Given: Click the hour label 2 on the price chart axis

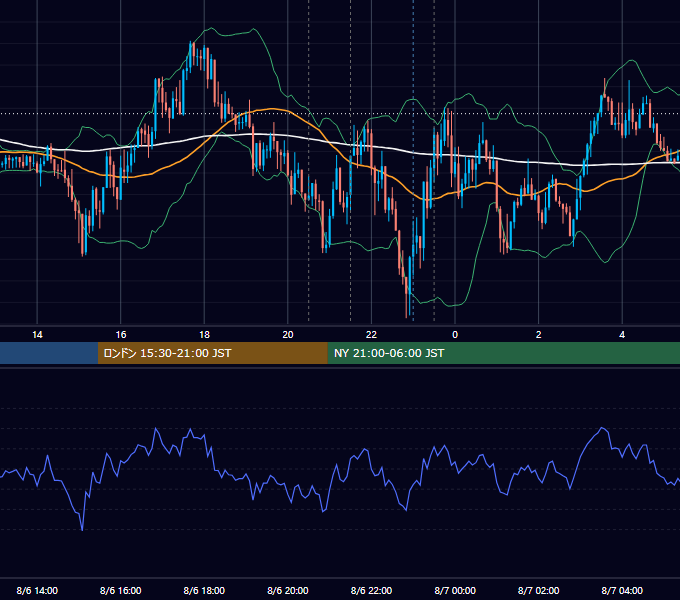Looking at the screenshot, I should tap(539, 335).
